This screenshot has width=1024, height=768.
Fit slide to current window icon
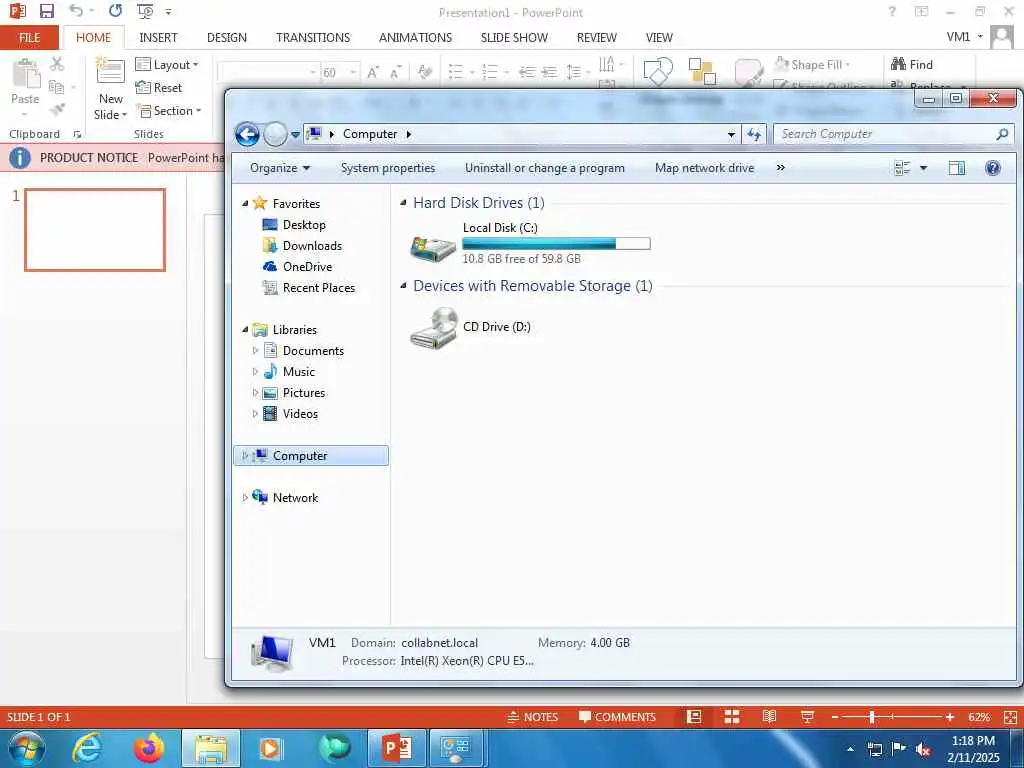click(1010, 717)
